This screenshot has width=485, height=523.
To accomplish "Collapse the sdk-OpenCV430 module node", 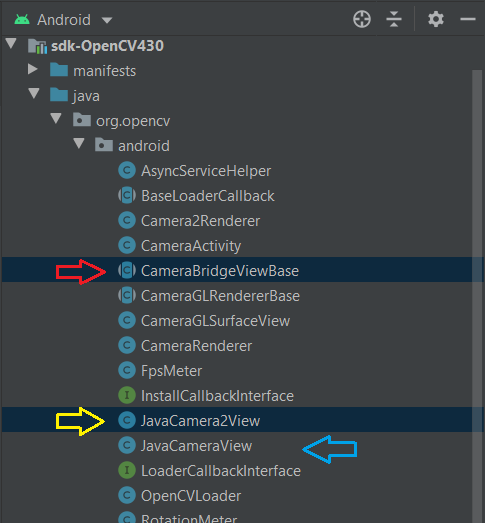I will (x=11, y=44).
